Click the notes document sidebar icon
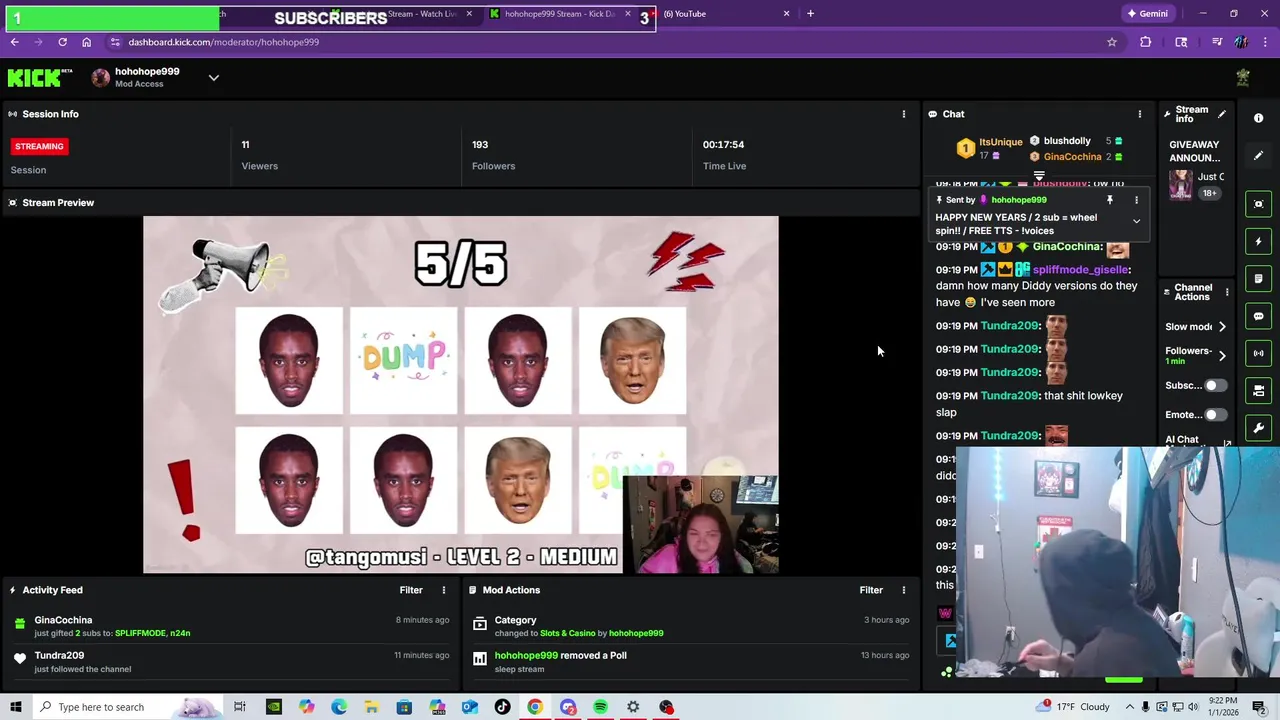 coord(1259,279)
